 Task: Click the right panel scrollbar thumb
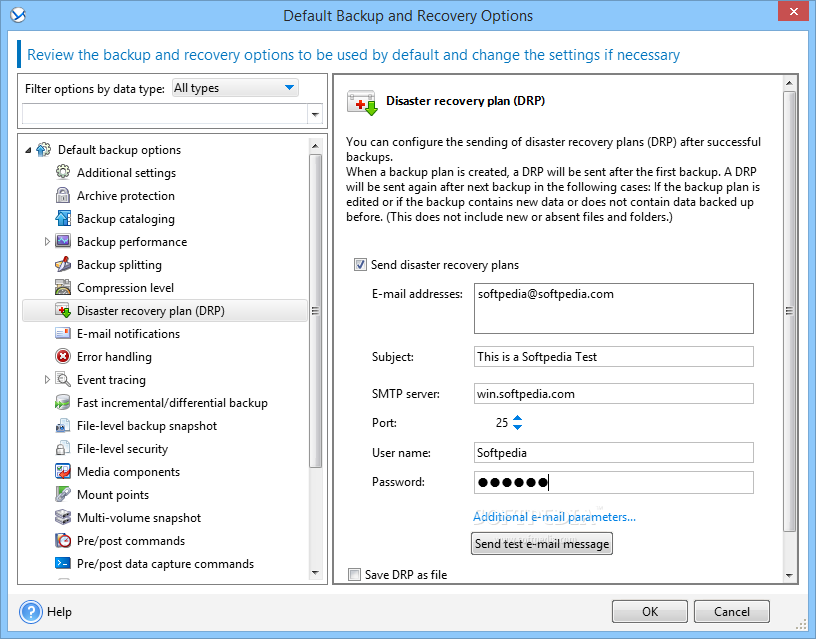point(789,311)
